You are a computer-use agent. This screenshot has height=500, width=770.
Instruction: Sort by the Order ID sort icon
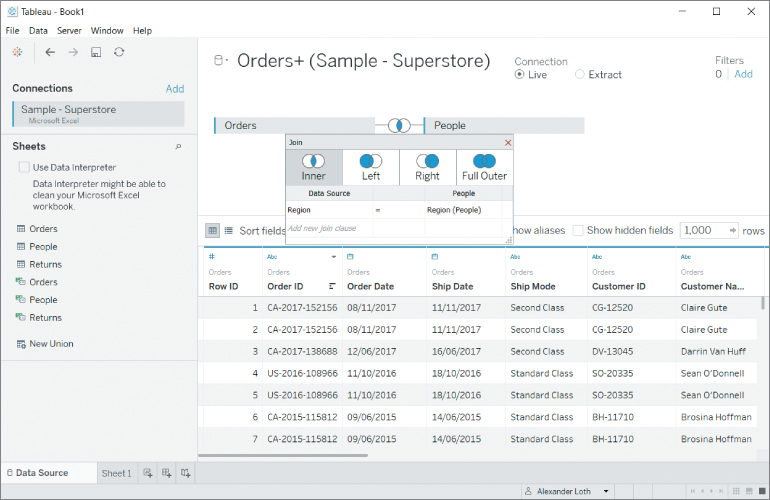click(332, 286)
